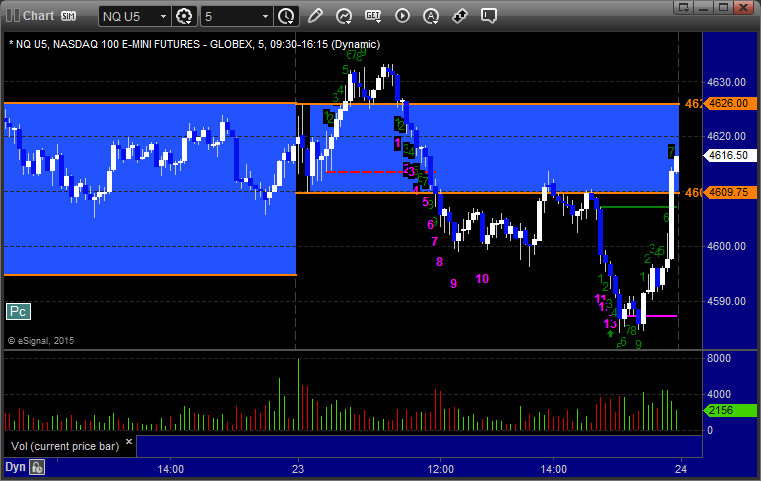Click the chart grip handle icon
The height and width of the screenshot is (481, 761).
[x=12, y=16]
